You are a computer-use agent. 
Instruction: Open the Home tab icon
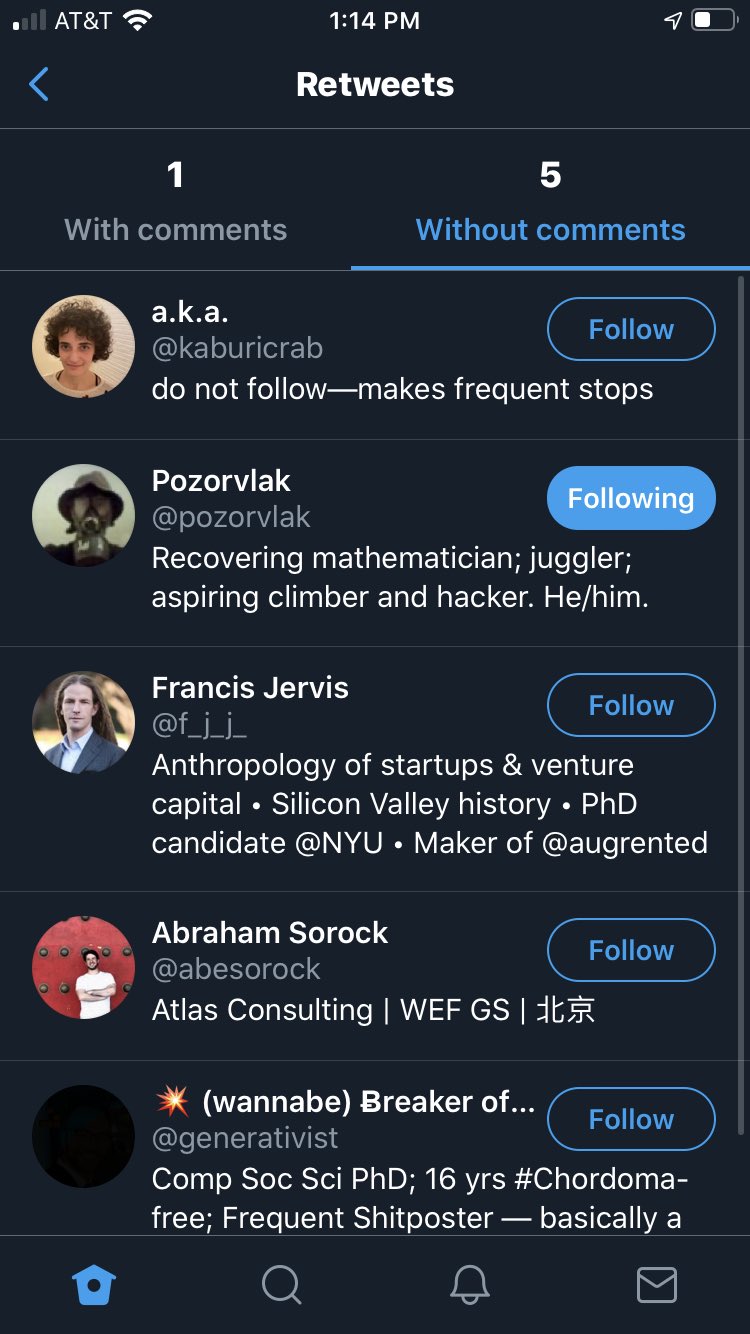[95, 1285]
